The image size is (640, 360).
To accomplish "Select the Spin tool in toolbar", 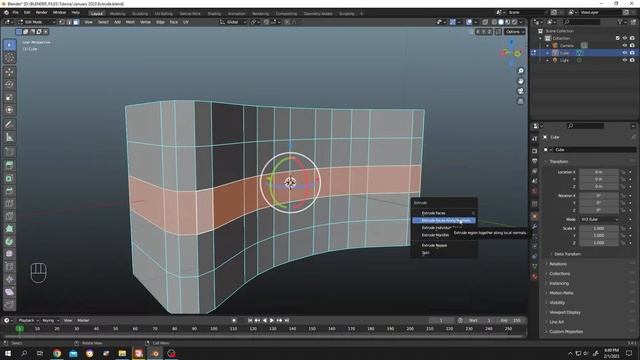I will point(9,241).
